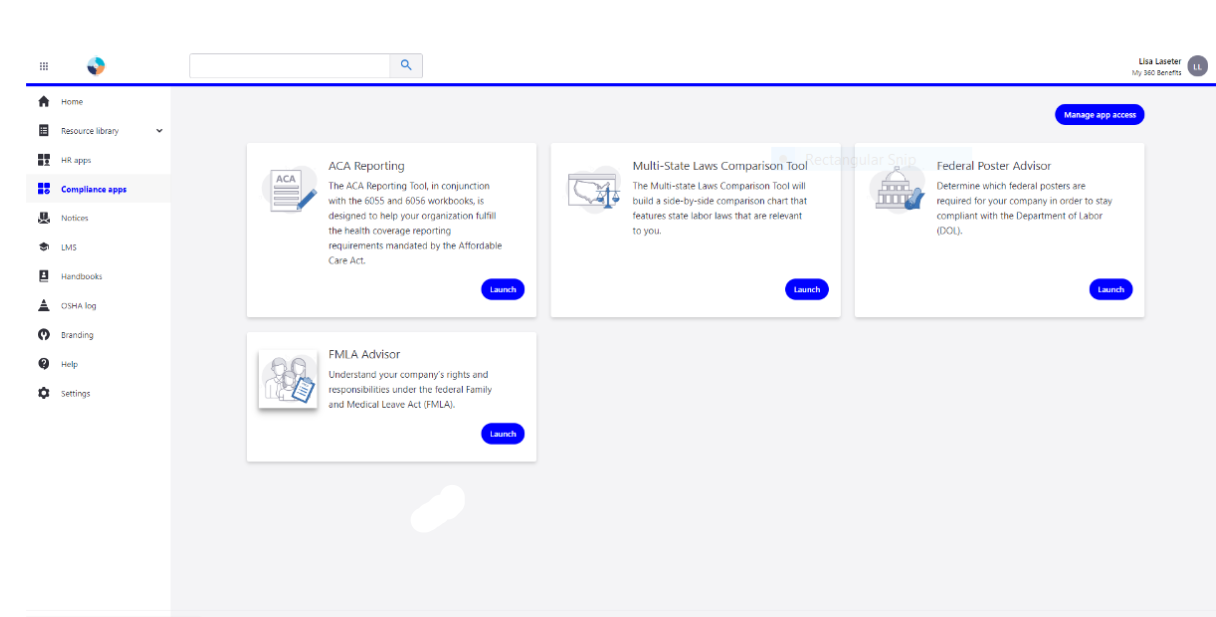The width and height of the screenshot is (1216, 617).
Task: Open the Home sidebar icon
Action: (44, 101)
